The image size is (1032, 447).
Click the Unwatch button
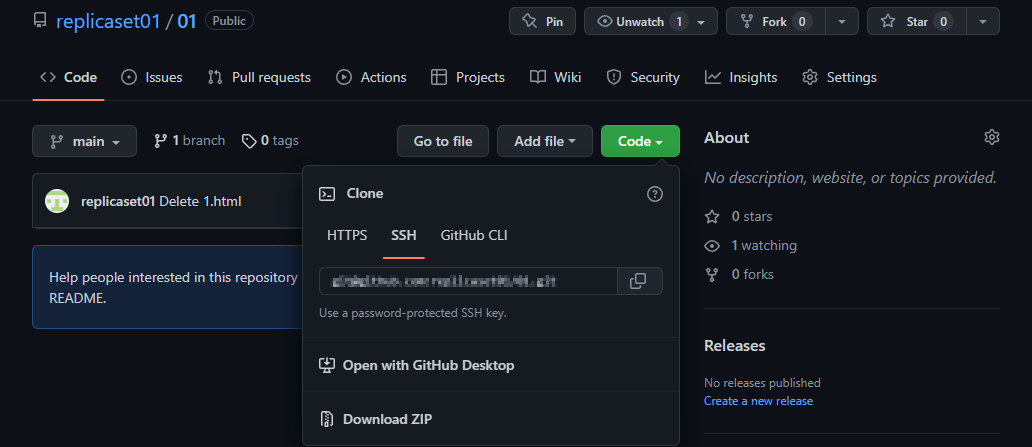click(650, 21)
